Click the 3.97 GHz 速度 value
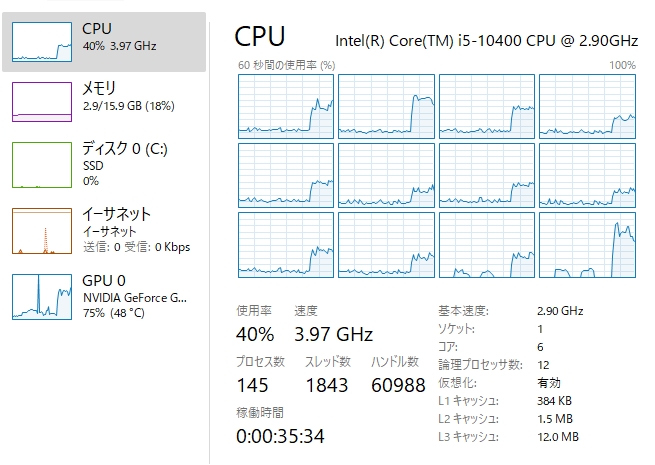 pyautogui.click(x=333, y=333)
